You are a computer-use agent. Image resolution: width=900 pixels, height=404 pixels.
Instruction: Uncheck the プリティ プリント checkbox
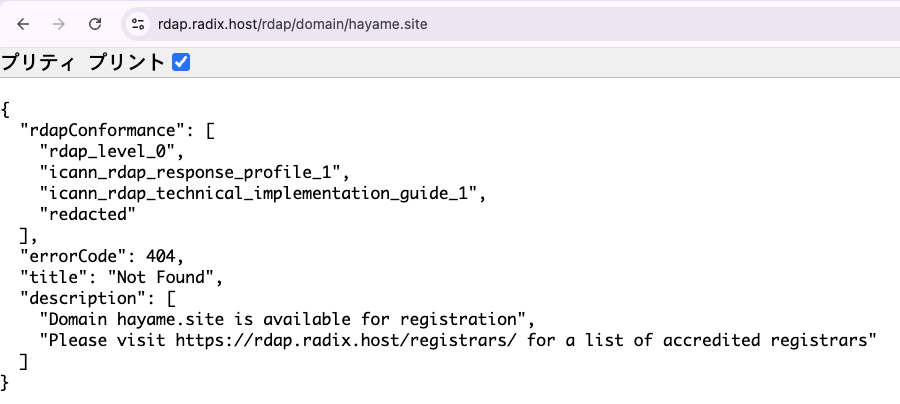click(x=181, y=62)
